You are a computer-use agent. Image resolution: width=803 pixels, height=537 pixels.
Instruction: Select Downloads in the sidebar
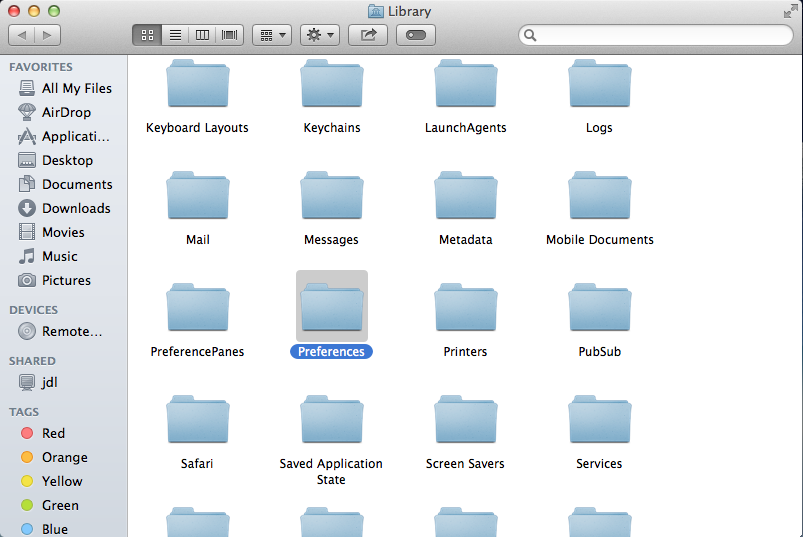point(75,208)
